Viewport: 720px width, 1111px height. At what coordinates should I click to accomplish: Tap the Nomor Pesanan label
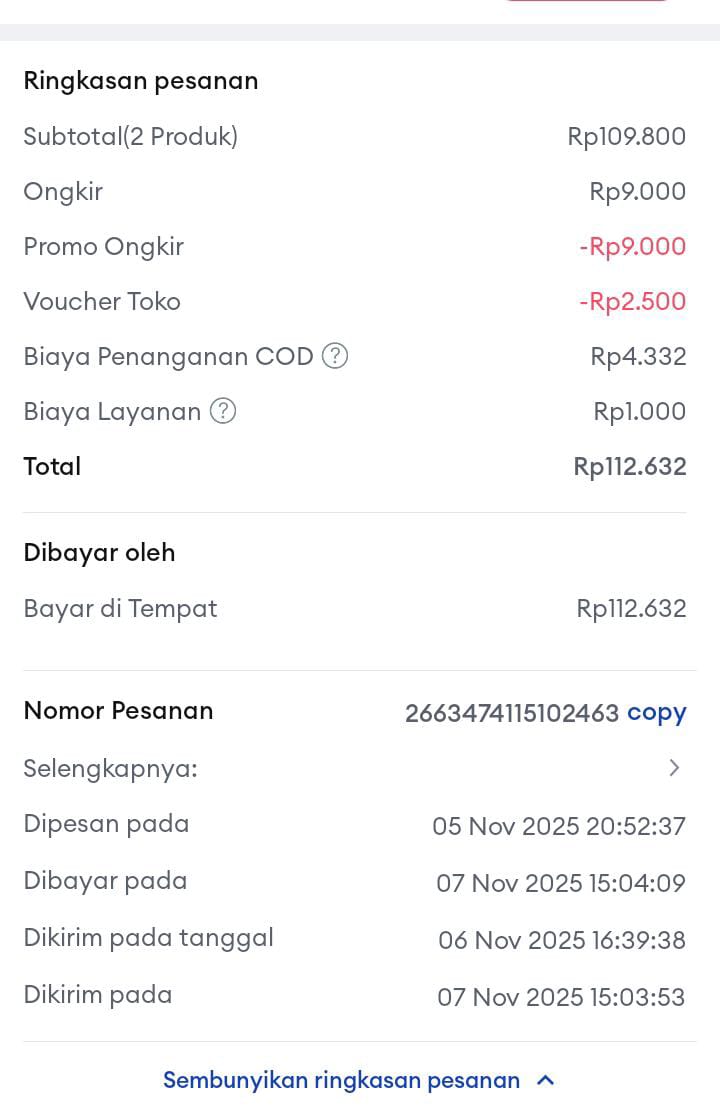coord(118,711)
